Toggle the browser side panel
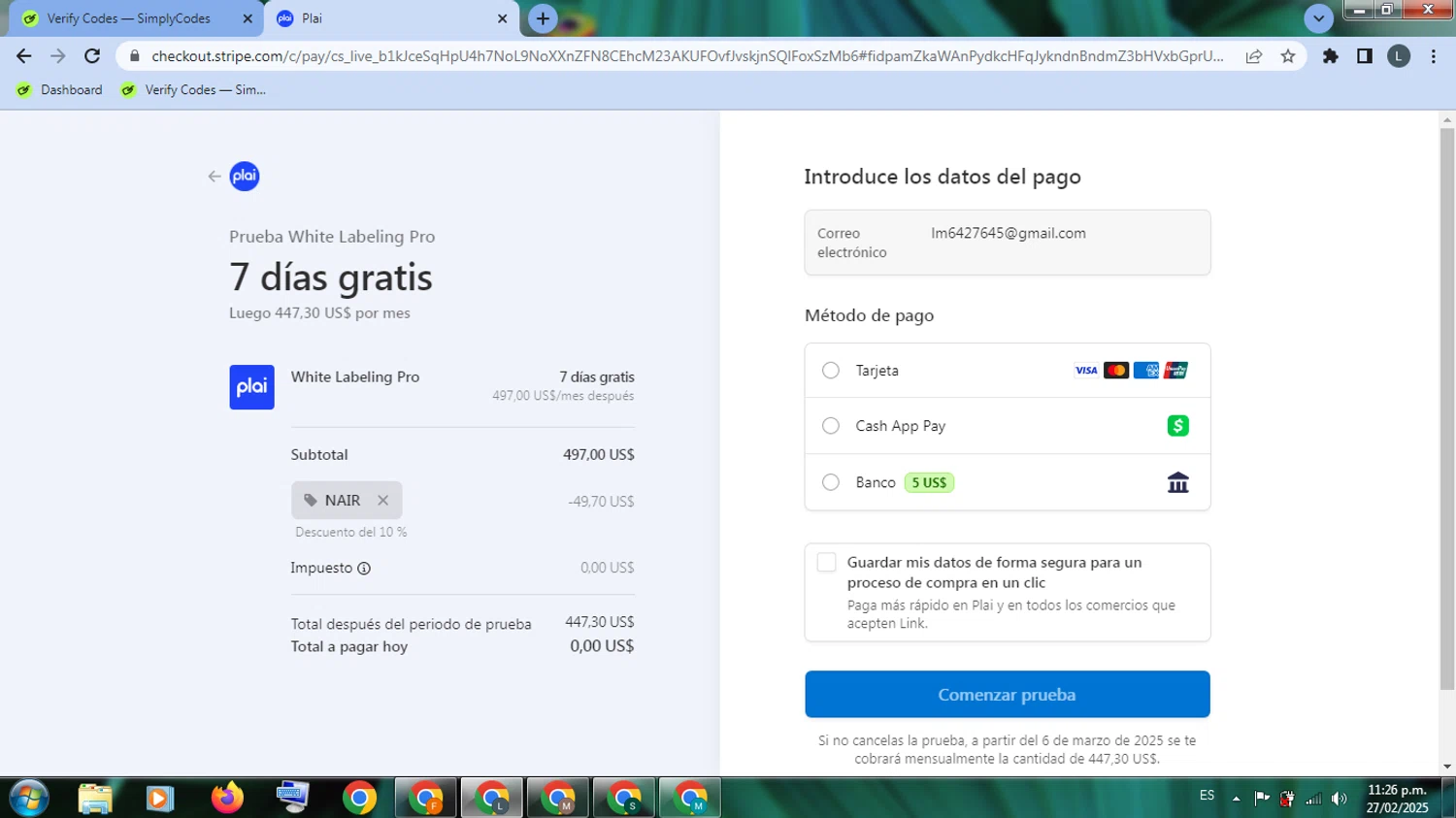Viewport: 1456px width, 818px height. pyautogui.click(x=1365, y=56)
